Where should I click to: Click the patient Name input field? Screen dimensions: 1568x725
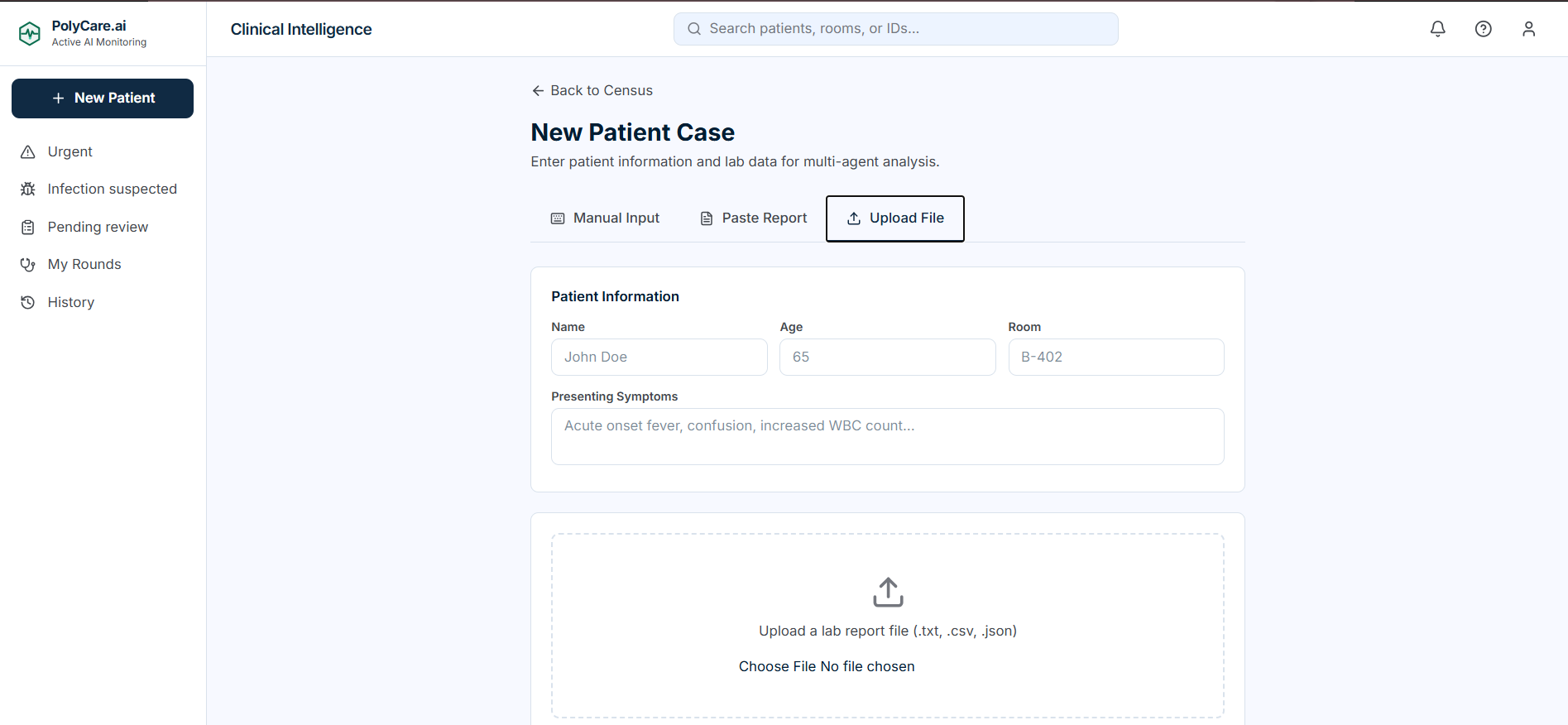click(x=659, y=358)
